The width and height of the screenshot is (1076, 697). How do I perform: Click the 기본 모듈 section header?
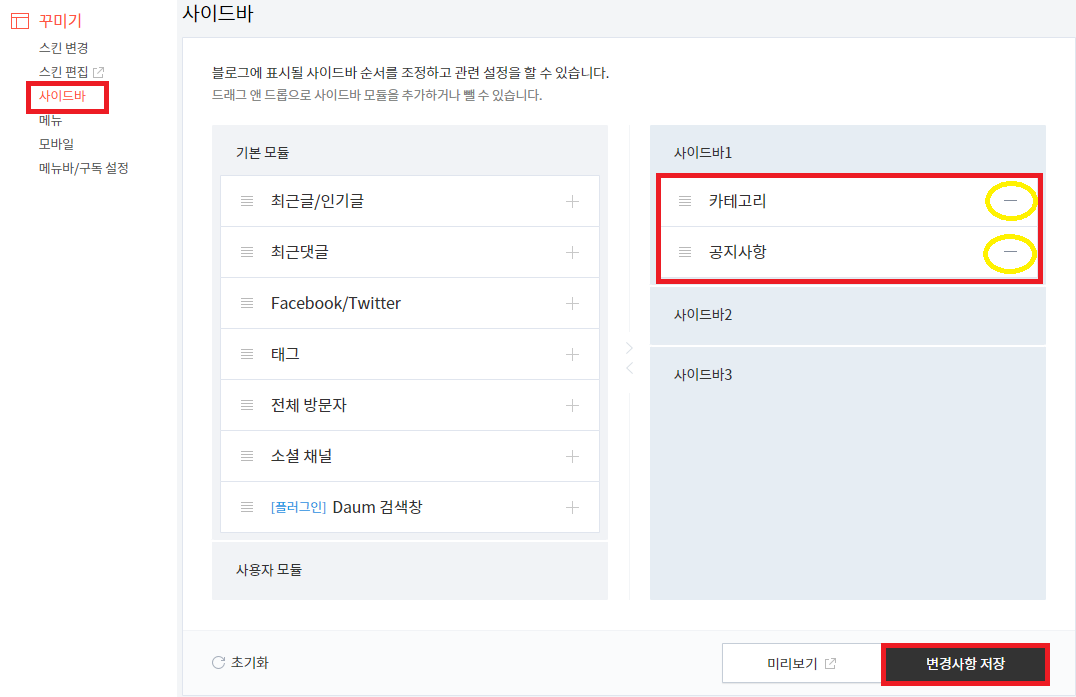(x=262, y=152)
